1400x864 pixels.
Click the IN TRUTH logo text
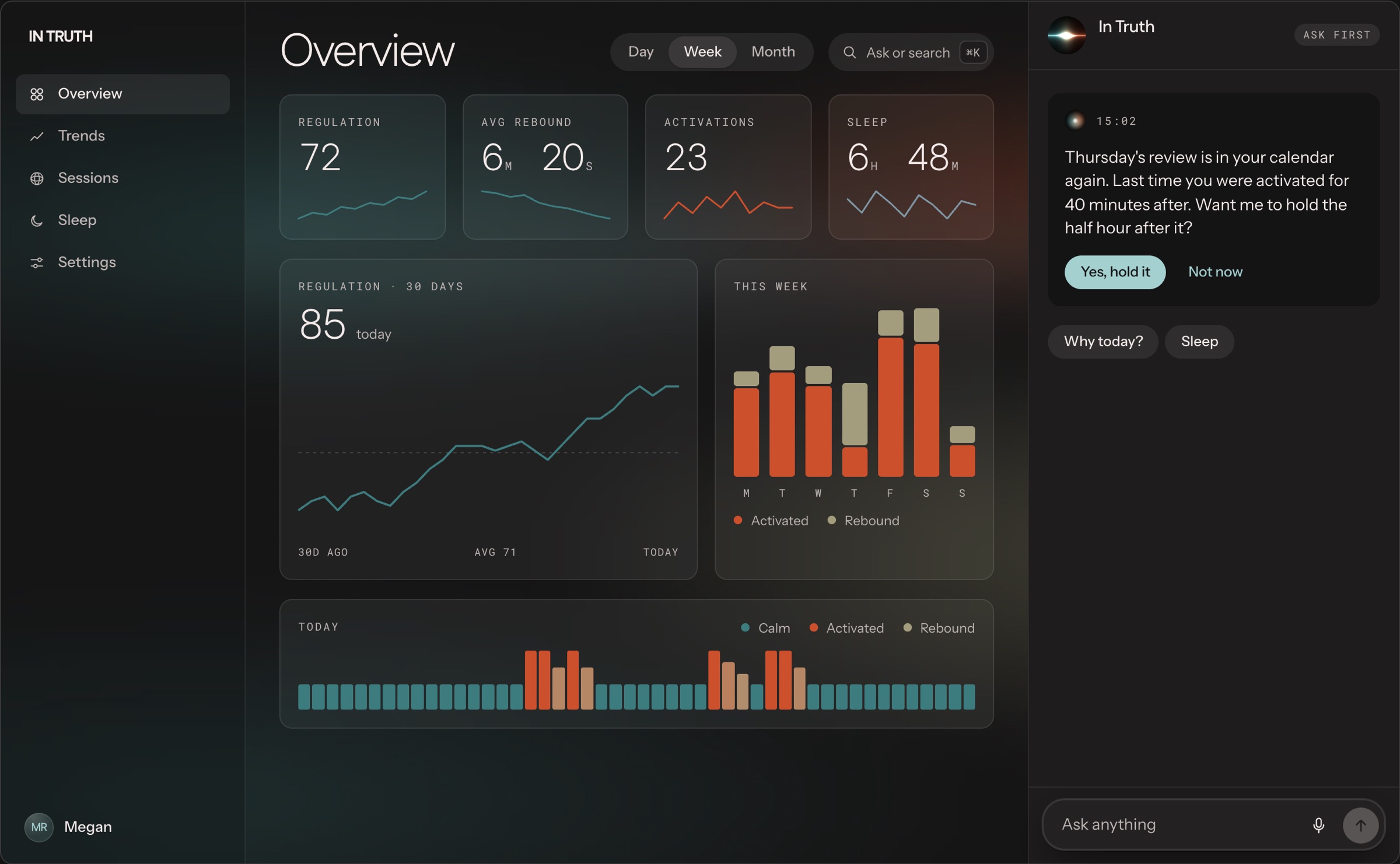click(x=61, y=36)
